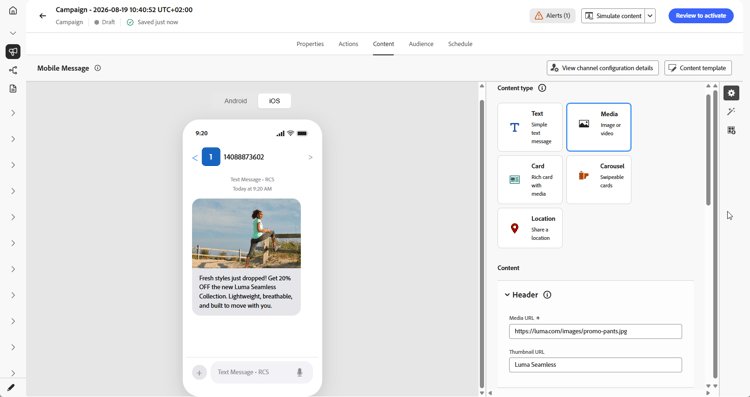Open the Home icon in left sidebar
750x397 pixels.
(x=13, y=10)
